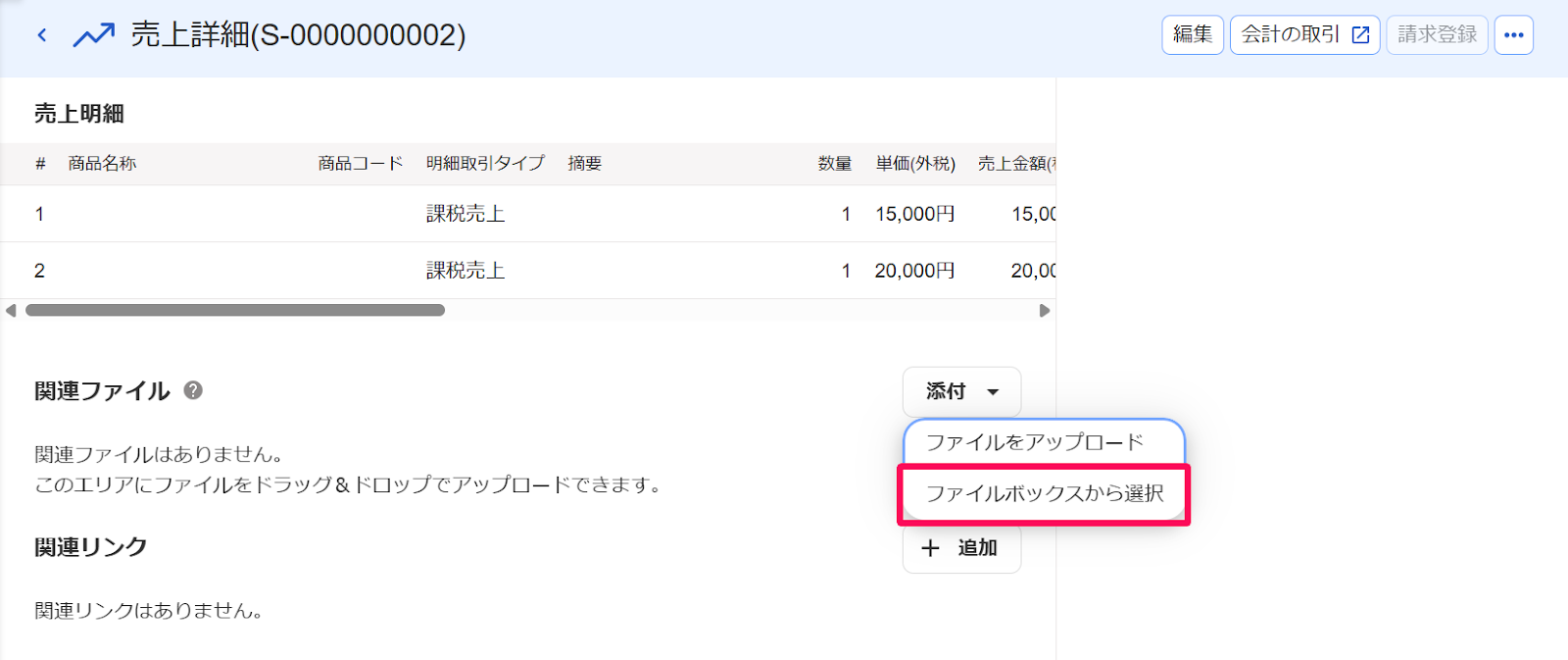Click the 請求登録 button

[1437, 35]
